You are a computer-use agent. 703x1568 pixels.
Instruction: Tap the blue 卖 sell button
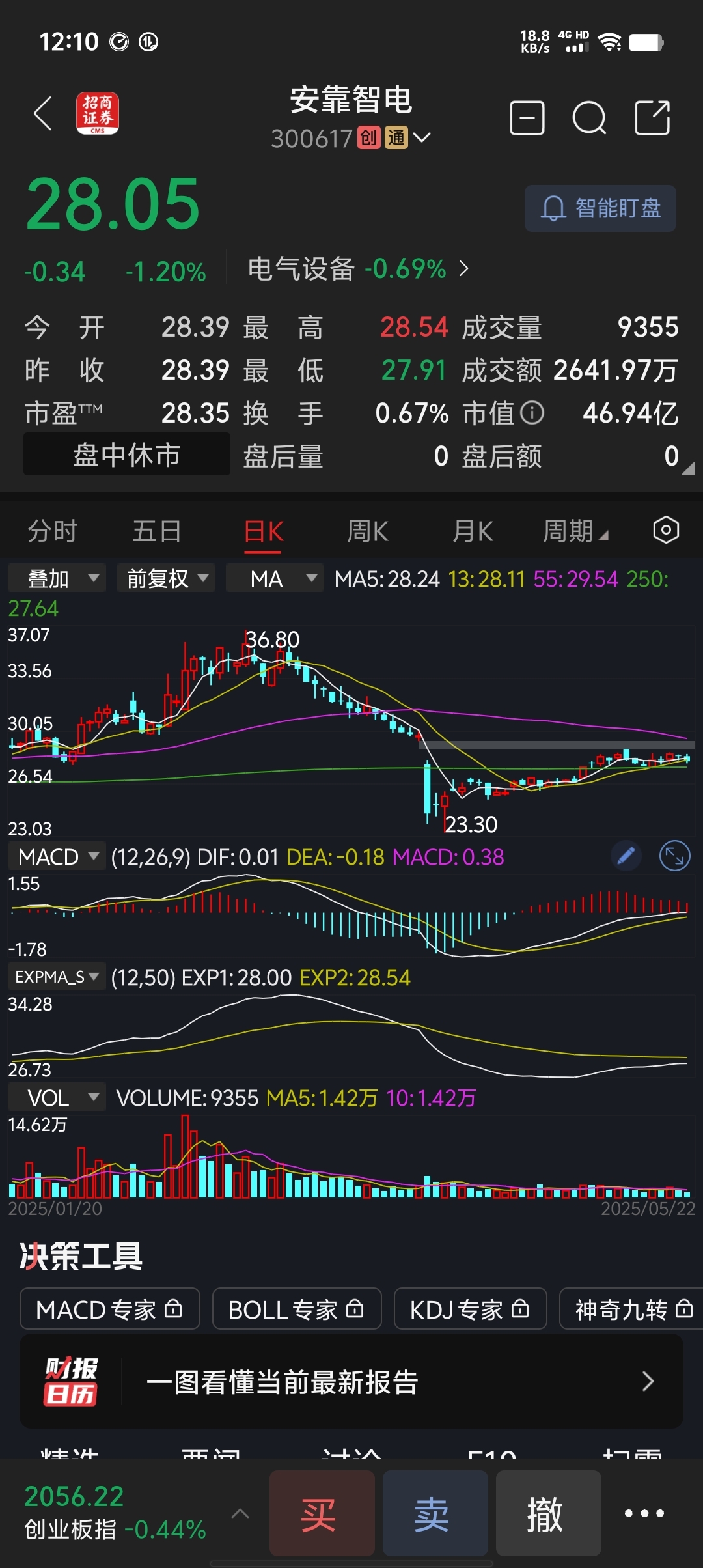435,1513
